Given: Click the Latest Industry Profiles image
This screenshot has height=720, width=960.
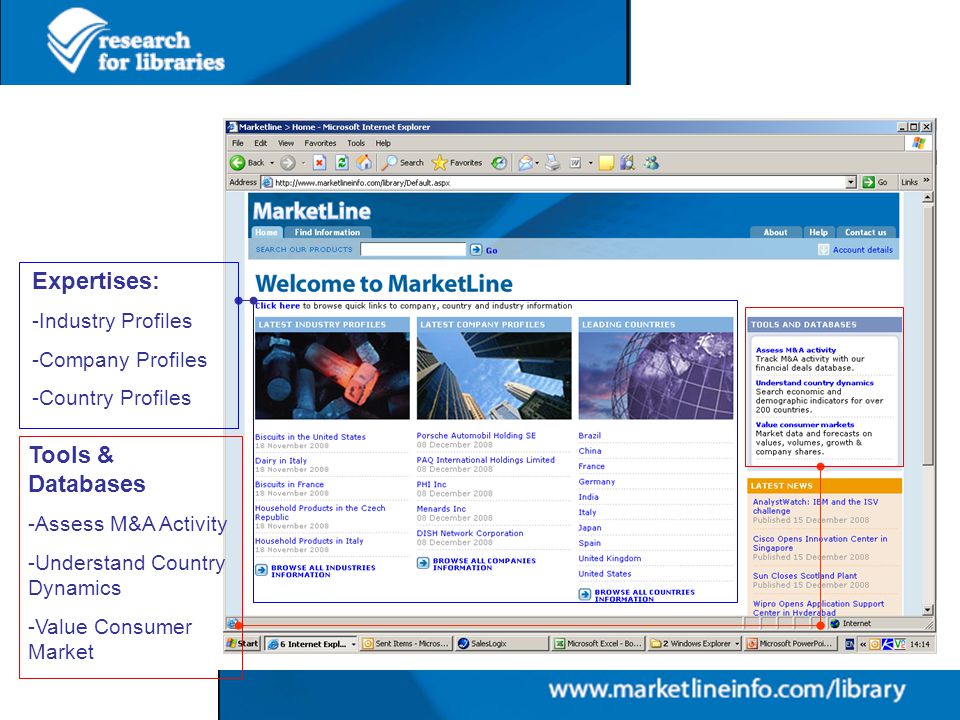Looking at the screenshot, I should pos(332,376).
